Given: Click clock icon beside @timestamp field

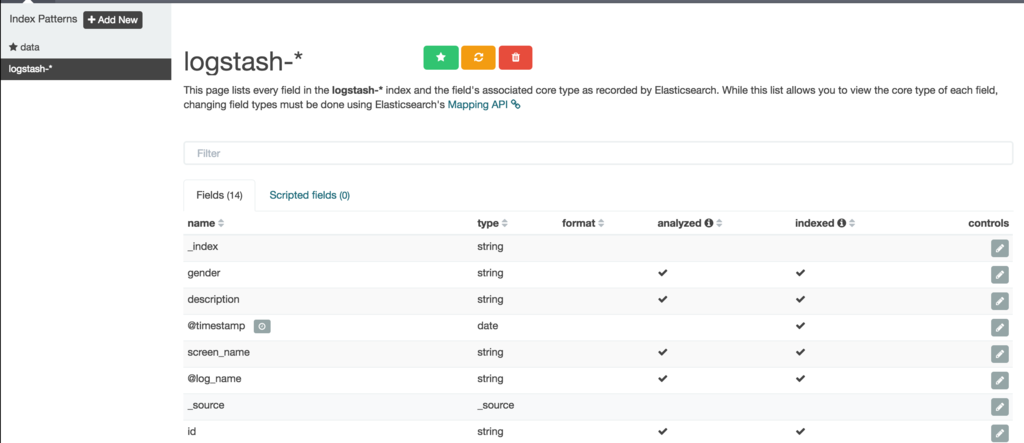Looking at the screenshot, I should (262, 326).
